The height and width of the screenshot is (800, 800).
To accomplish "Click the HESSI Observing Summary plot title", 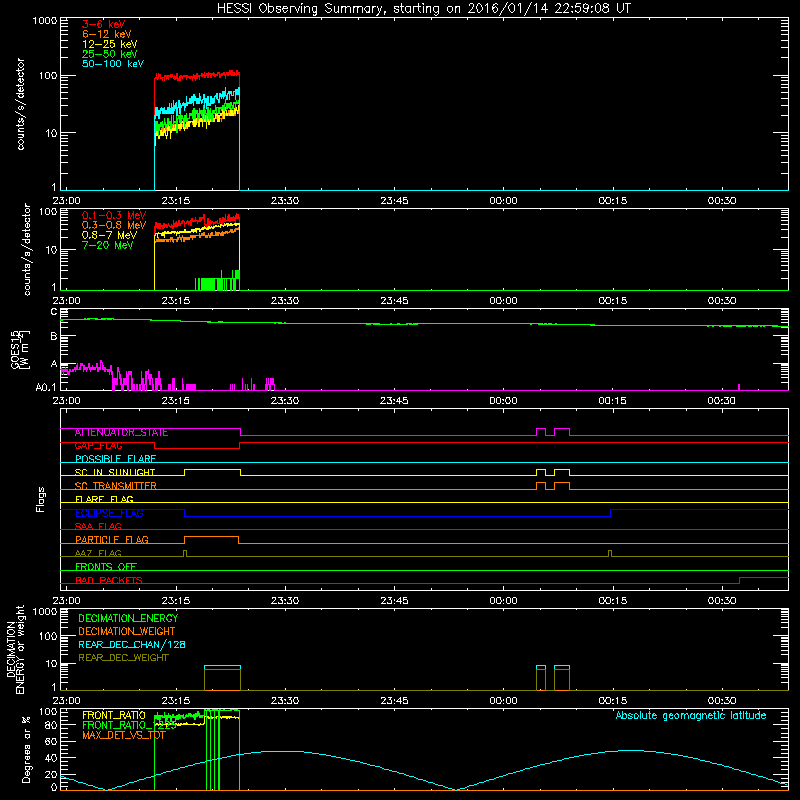I will click(x=423, y=9).
